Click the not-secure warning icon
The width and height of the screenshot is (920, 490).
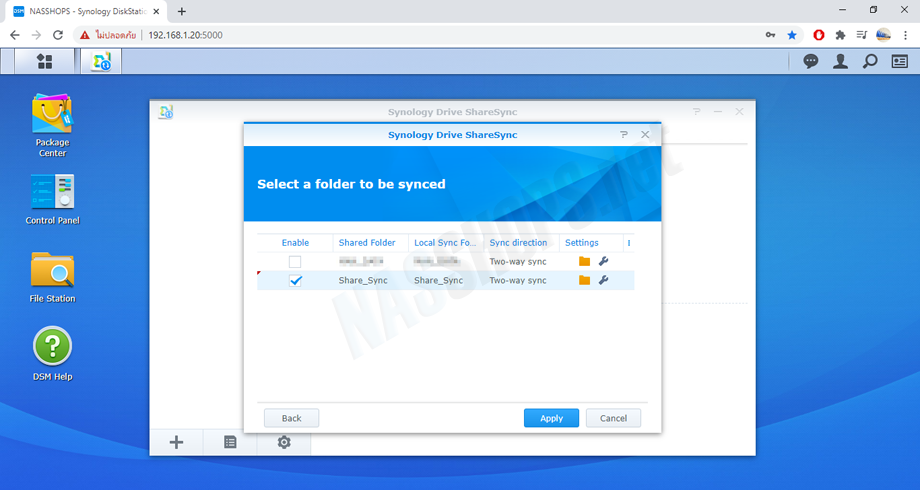85,35
